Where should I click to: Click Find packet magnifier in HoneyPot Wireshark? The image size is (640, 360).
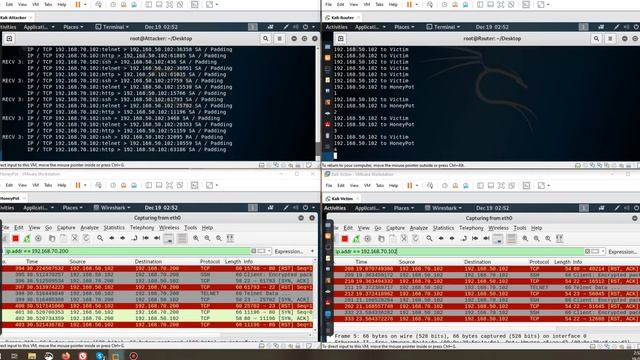pyautogui.click(x=100, y=238)
